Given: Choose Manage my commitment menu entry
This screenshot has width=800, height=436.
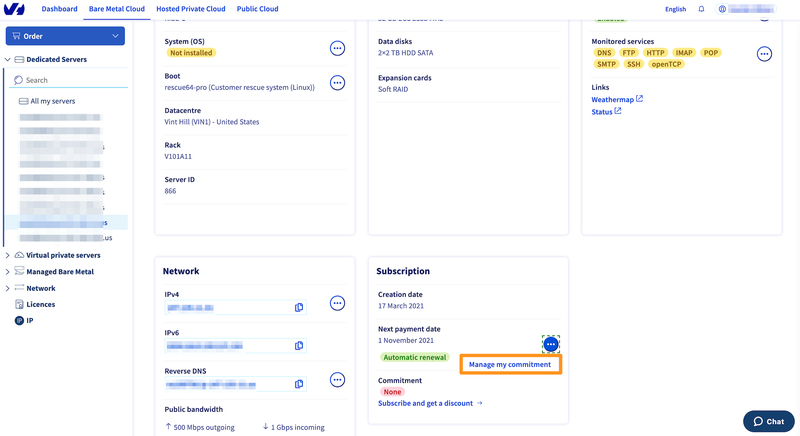Looking at the screenshot, I should (510, 365).
